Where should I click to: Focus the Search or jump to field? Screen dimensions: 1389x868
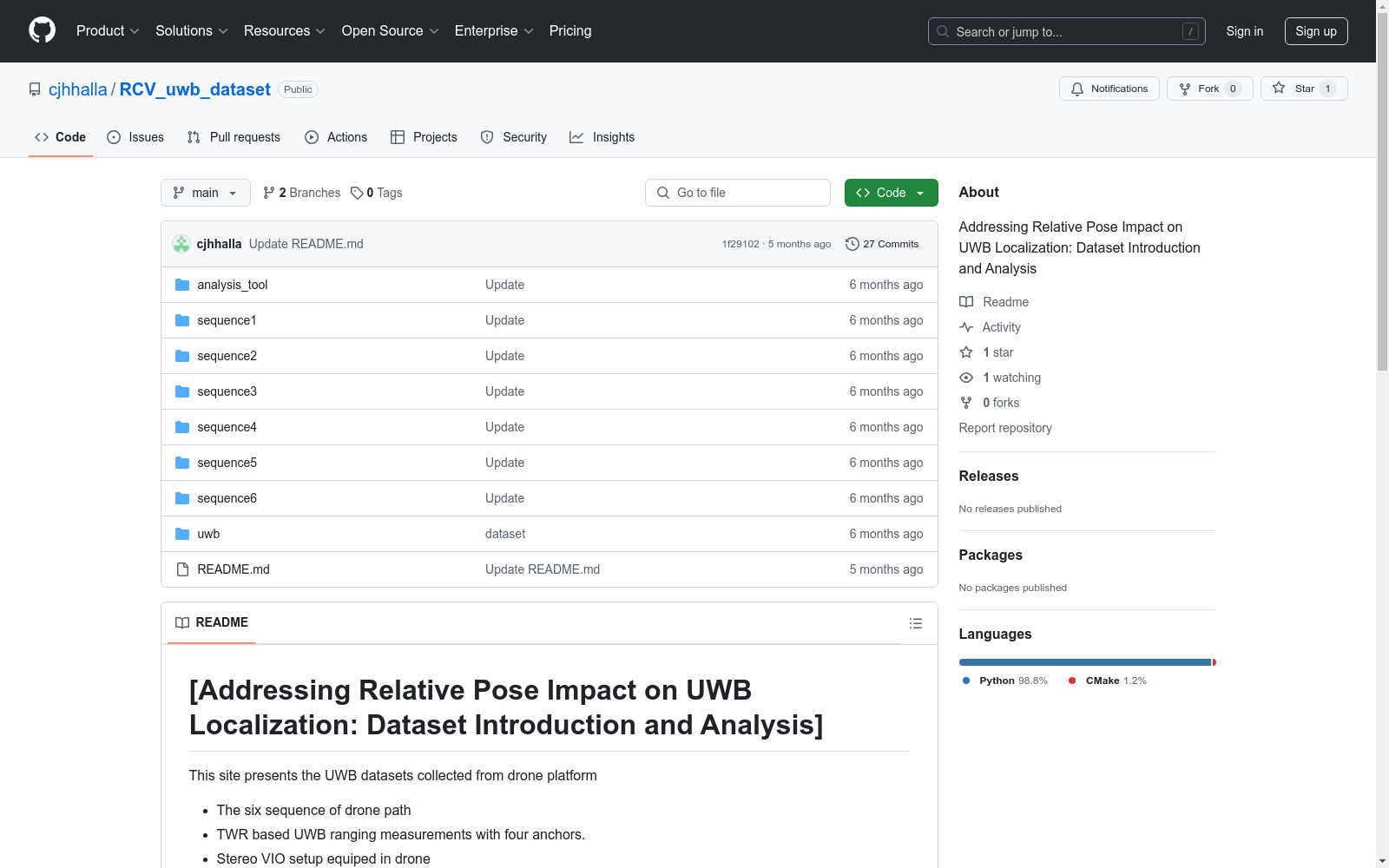(1067, 31)
